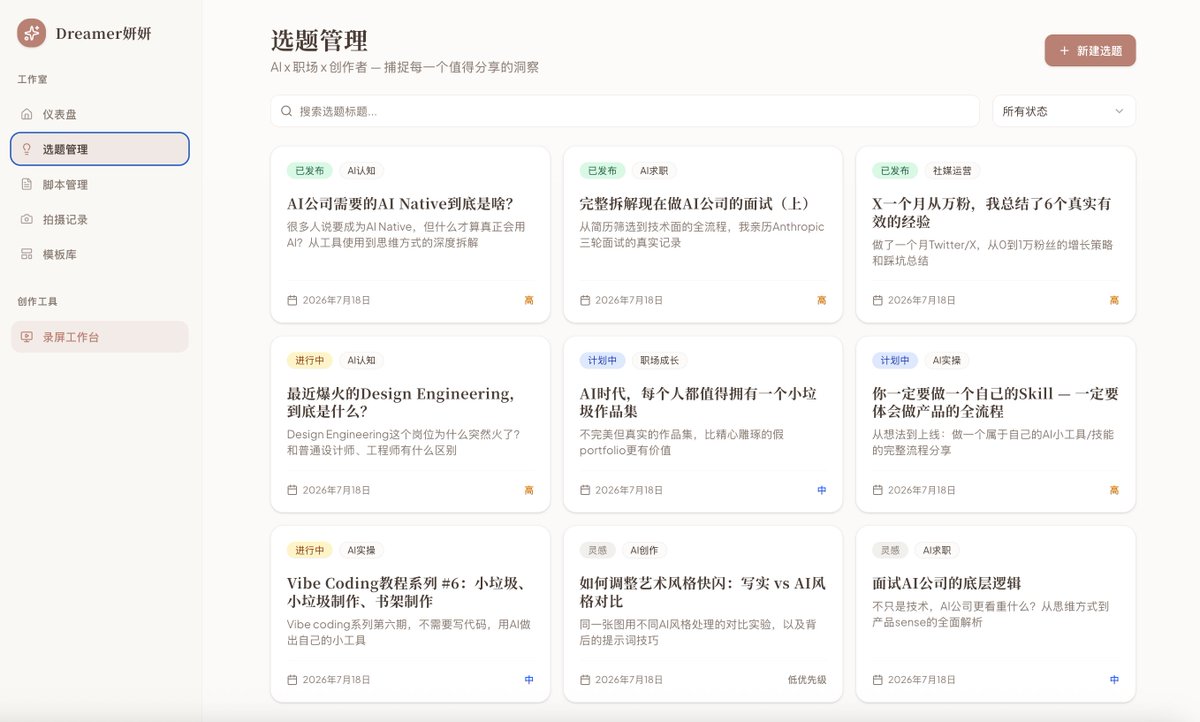Click the magnifier icon in search bar

click(287, 111)
